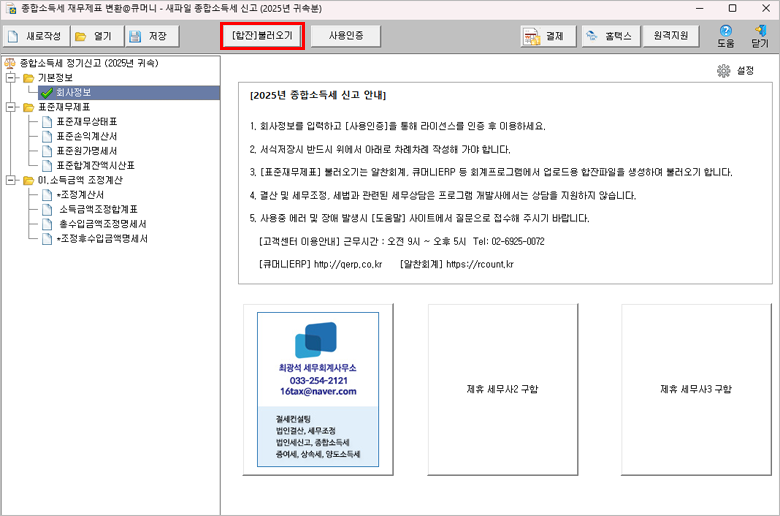Screen dimensions: 780x516
Task: Click the https://rcount.kr address
Action: [x=480, y=264]
